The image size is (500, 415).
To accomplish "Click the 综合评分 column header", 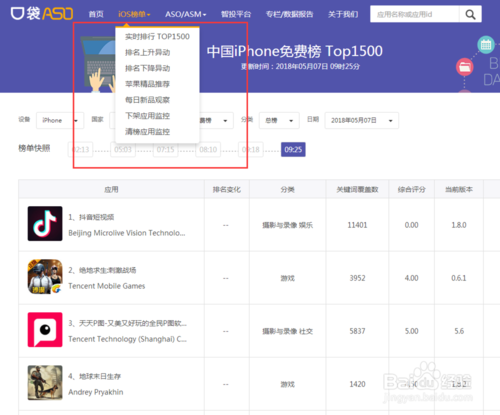I will [x=411, y=189].
